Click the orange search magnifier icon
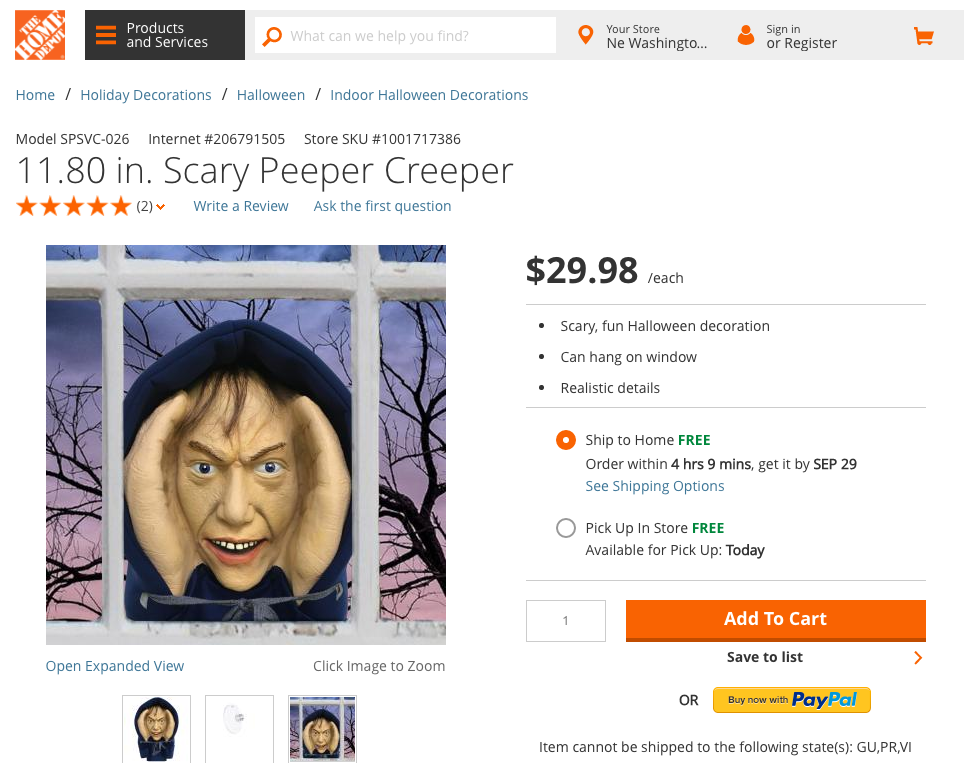964x763 pixels. click(272, 36)
